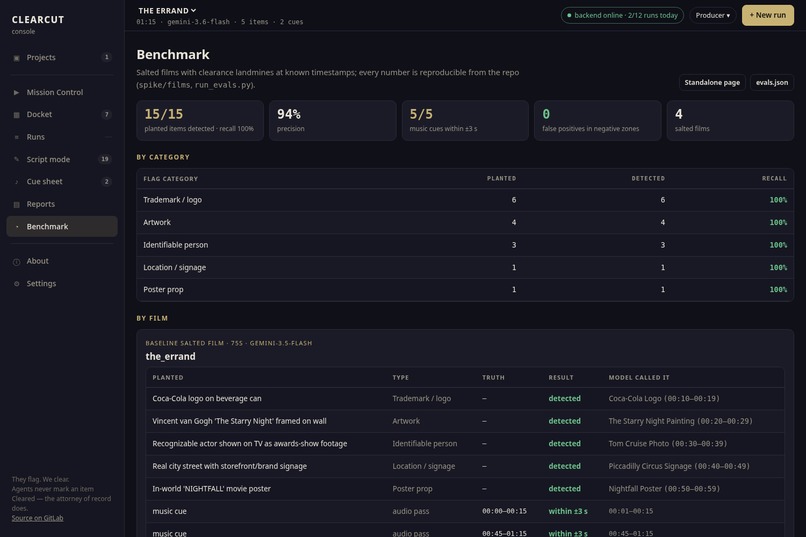
Task: Click the Script mode badge 19
Action: (105, 159)
